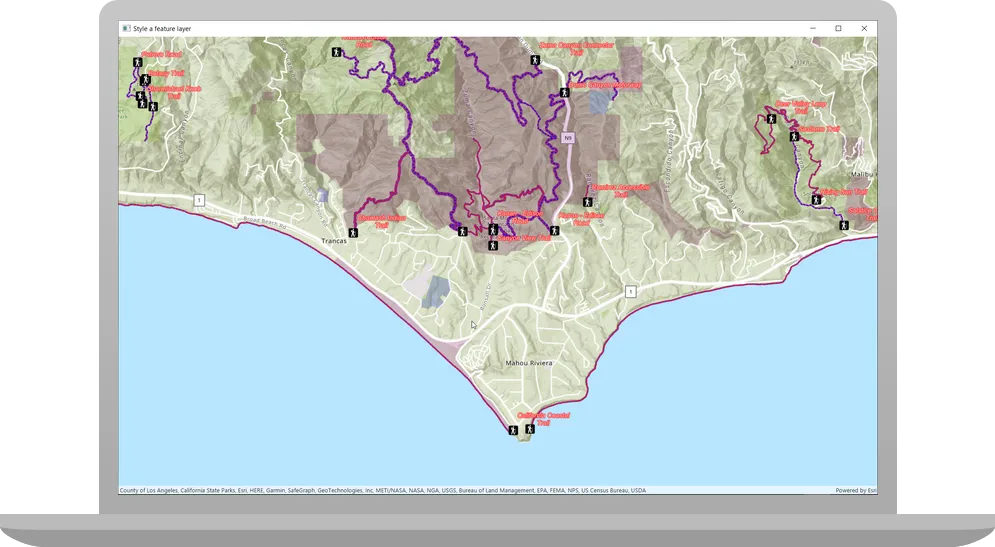The image size is (995, 547).
Task: Click the Deer Valley Loop Trail label
Action: [801, 107]
